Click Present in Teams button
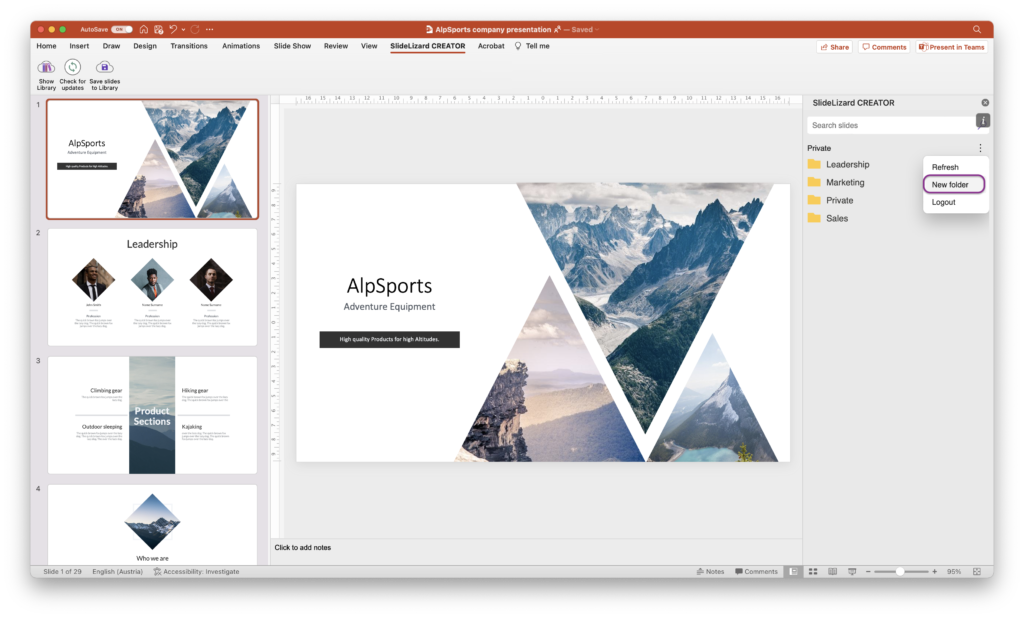 [952, 47]
